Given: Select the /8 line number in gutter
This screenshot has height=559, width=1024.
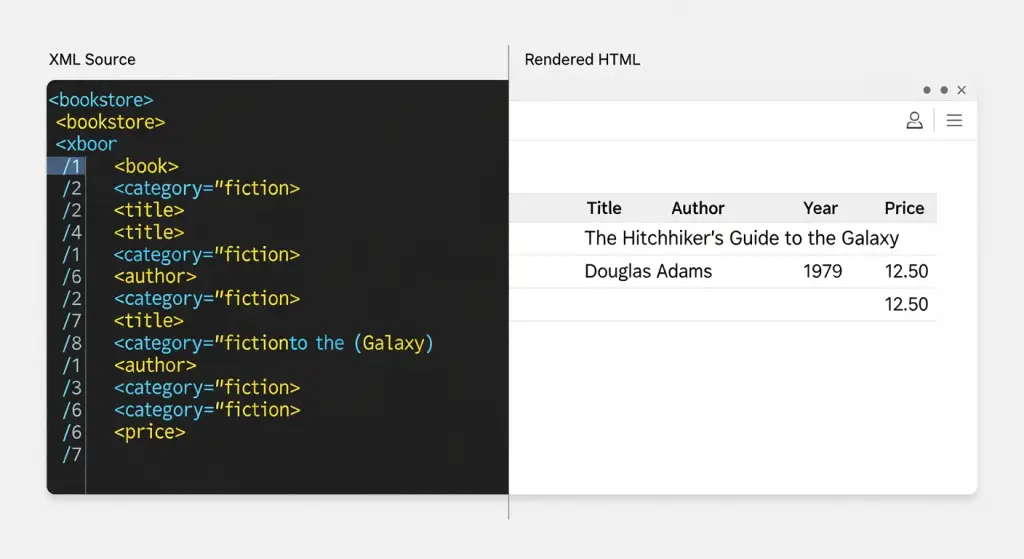Looking at the screenshot, I should click(72, 343).
